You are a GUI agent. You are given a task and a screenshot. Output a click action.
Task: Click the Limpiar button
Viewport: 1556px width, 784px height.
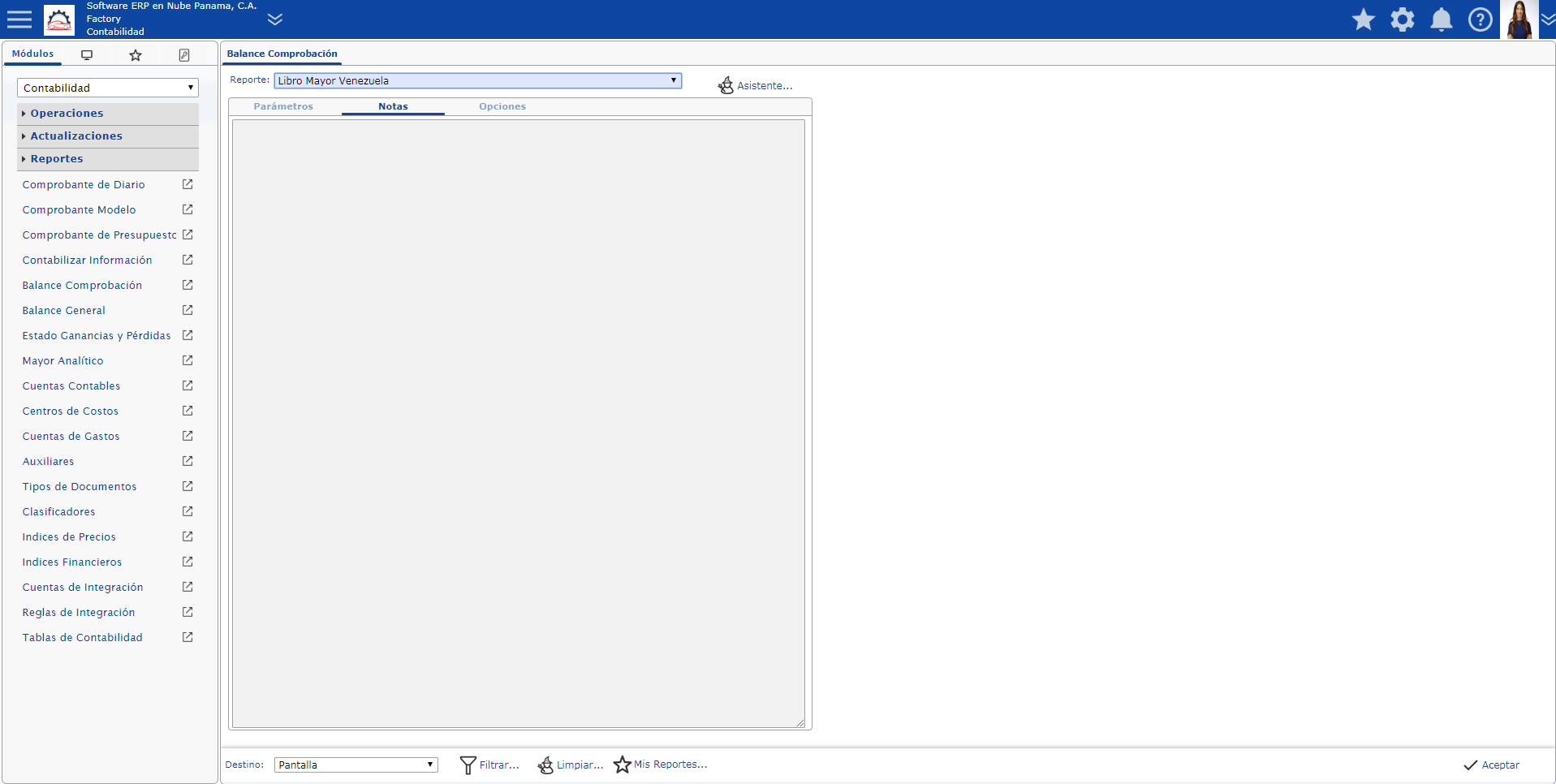pos(570,765)
